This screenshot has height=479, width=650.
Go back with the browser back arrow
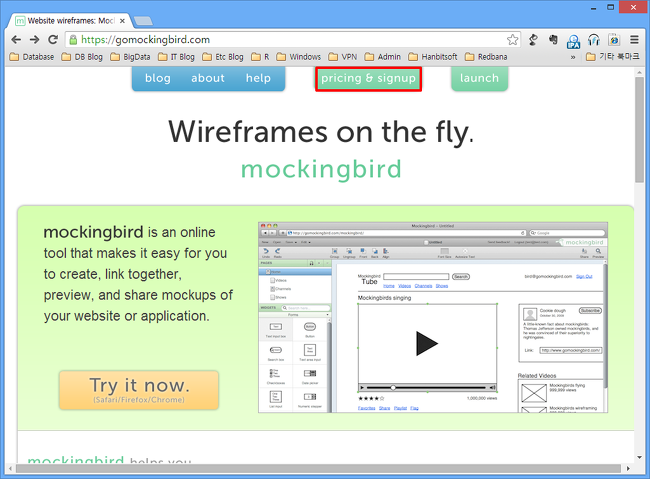[16, 39]
